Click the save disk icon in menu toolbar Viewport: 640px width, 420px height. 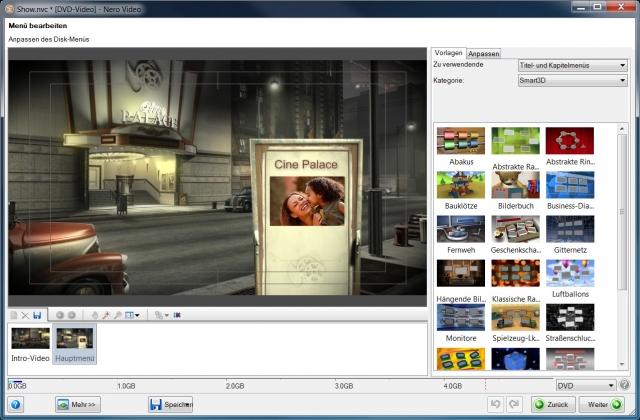[x=37, y=315]
